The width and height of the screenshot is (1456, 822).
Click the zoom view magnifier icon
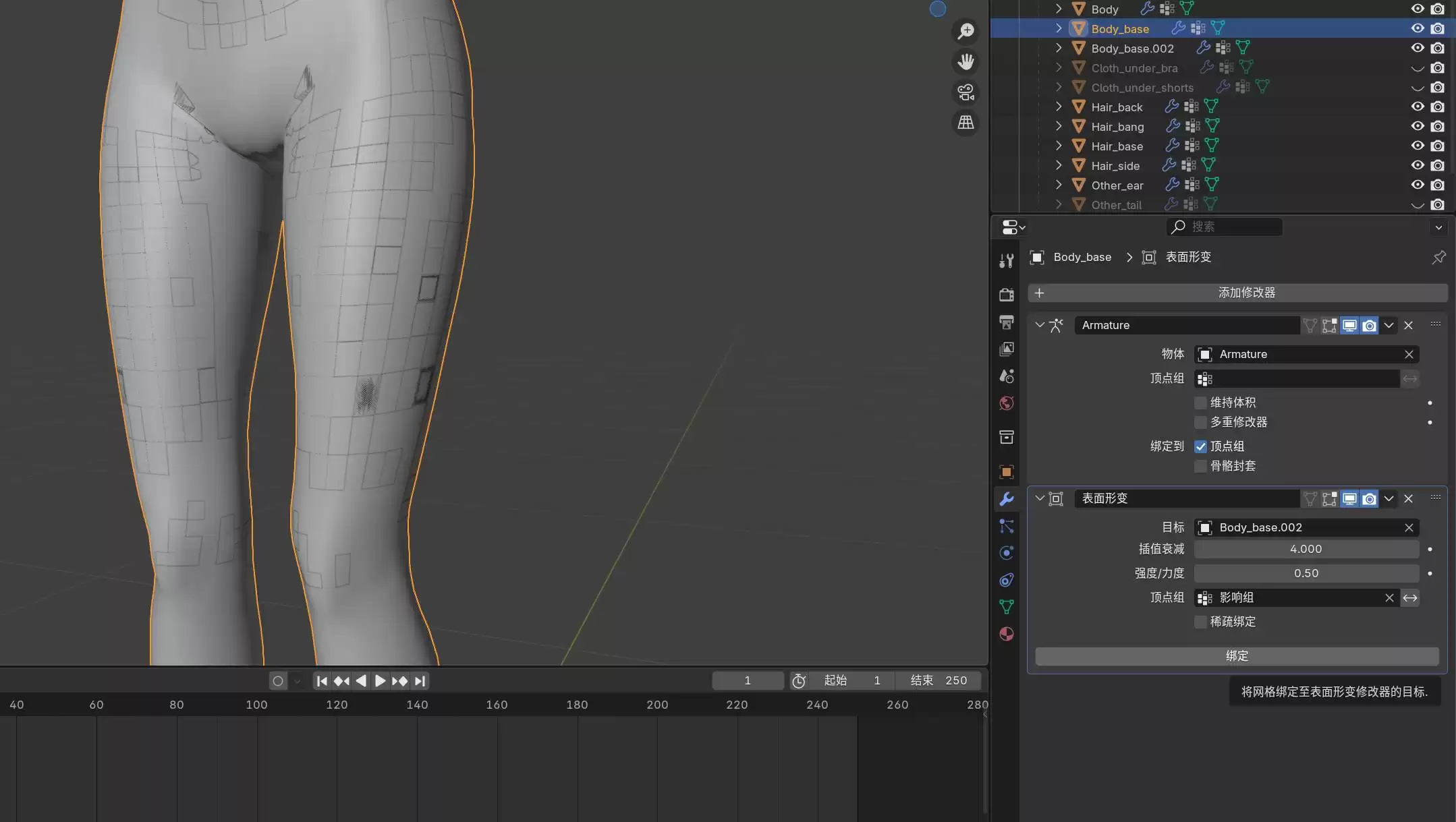(966, 31)
